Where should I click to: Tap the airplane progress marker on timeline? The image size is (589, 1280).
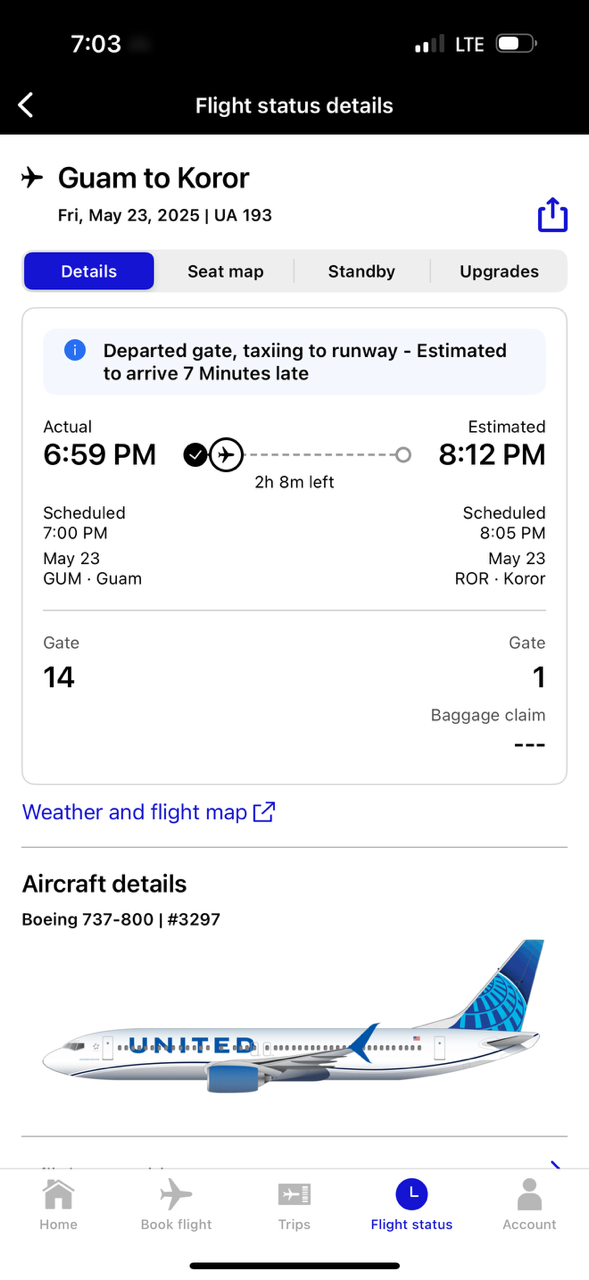[227, 455]
